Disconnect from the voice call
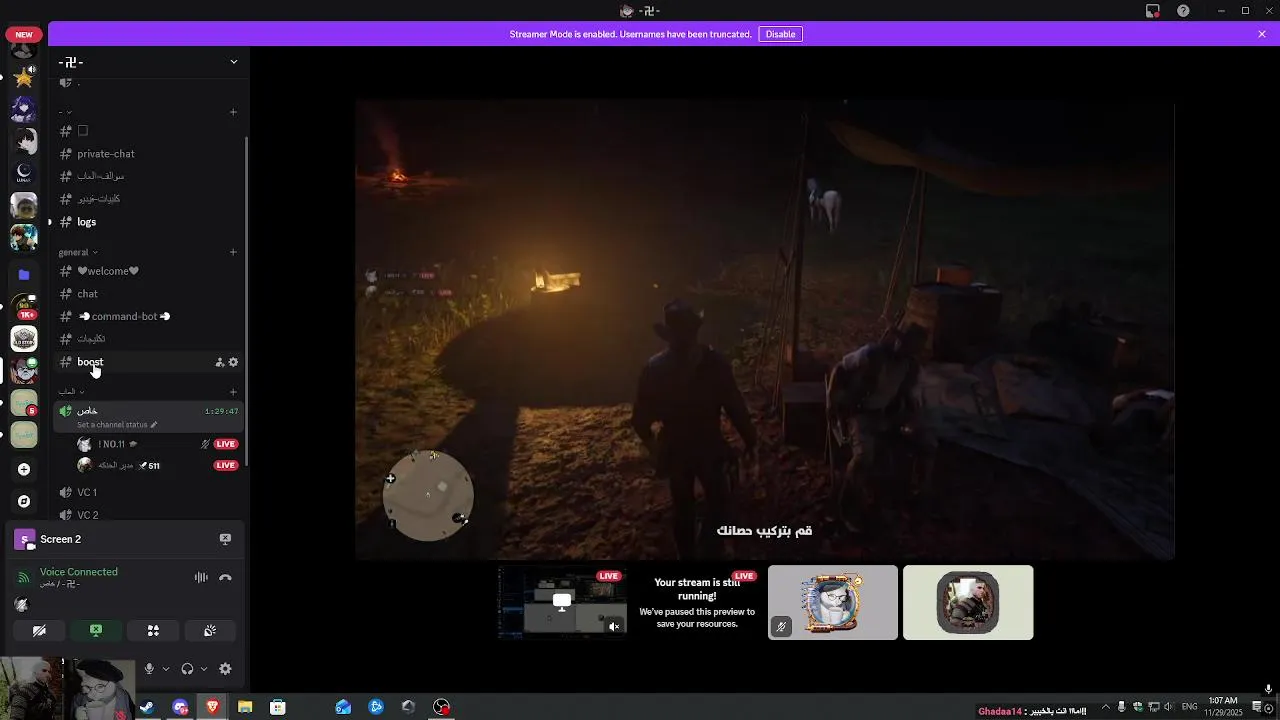This screenshot has width=1280, height=720. pos(225,577)
